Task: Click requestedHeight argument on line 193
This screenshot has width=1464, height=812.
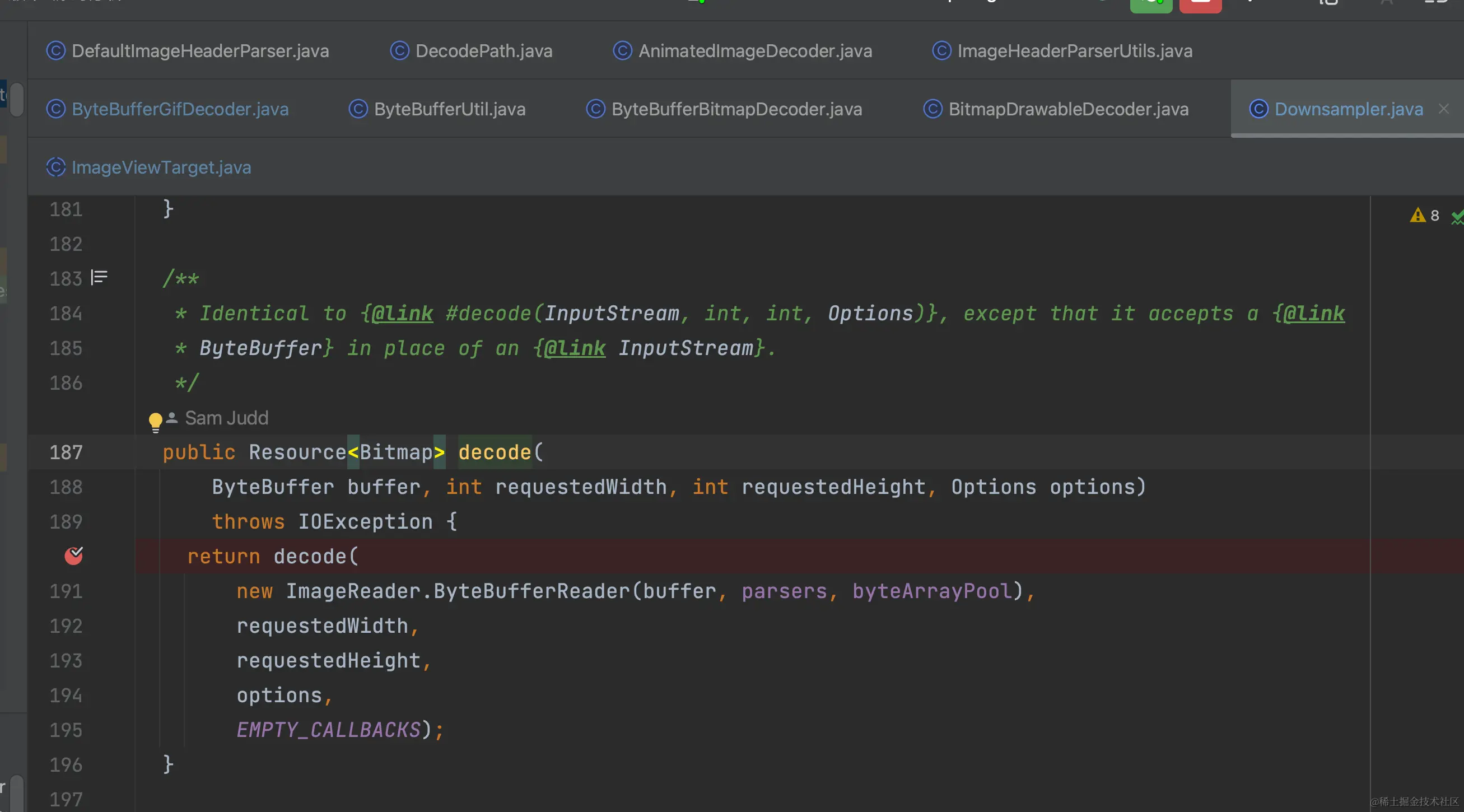Action: (329, 660)
